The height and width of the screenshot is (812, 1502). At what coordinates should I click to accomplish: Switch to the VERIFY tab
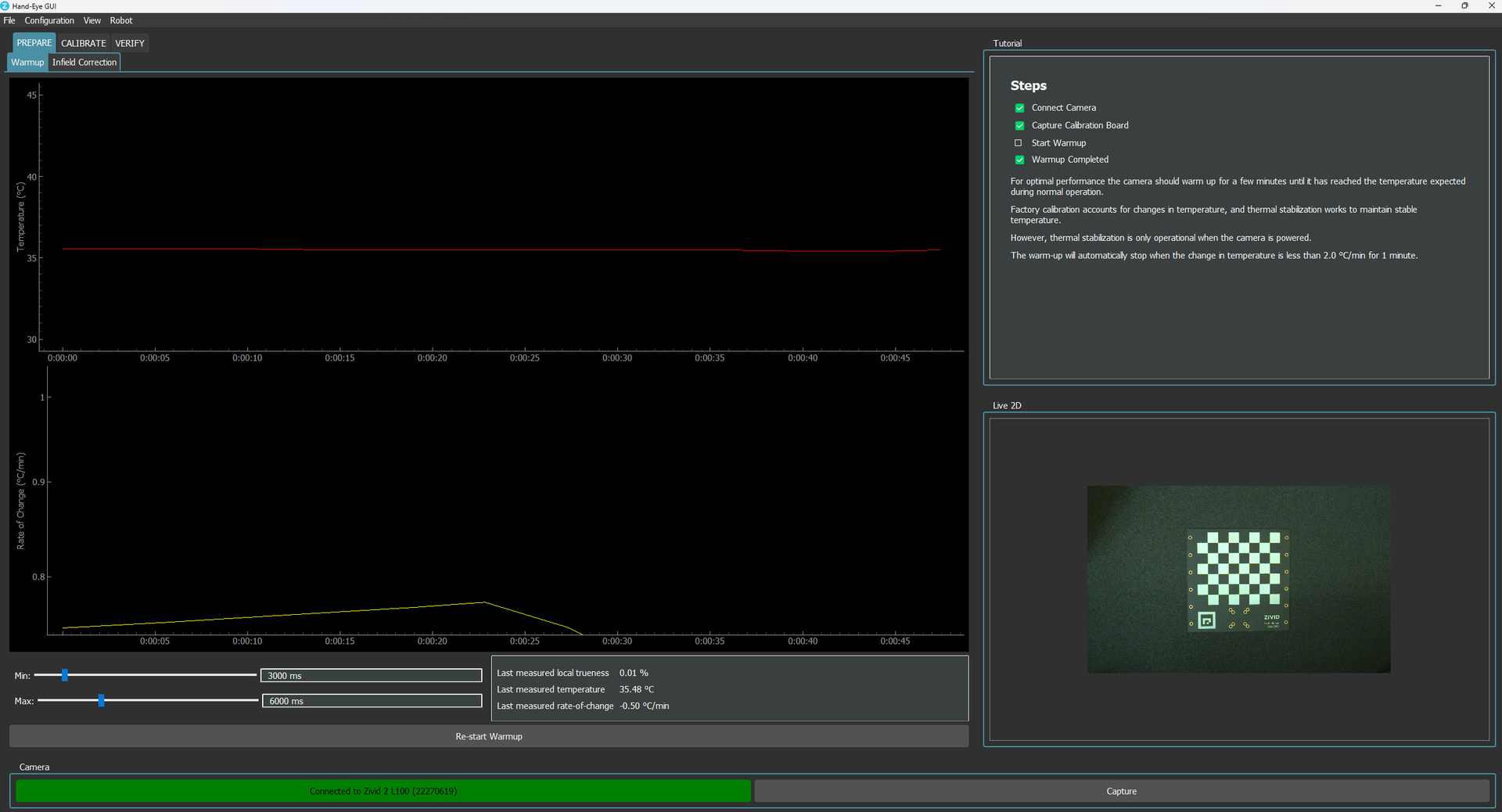click(130, 43)
